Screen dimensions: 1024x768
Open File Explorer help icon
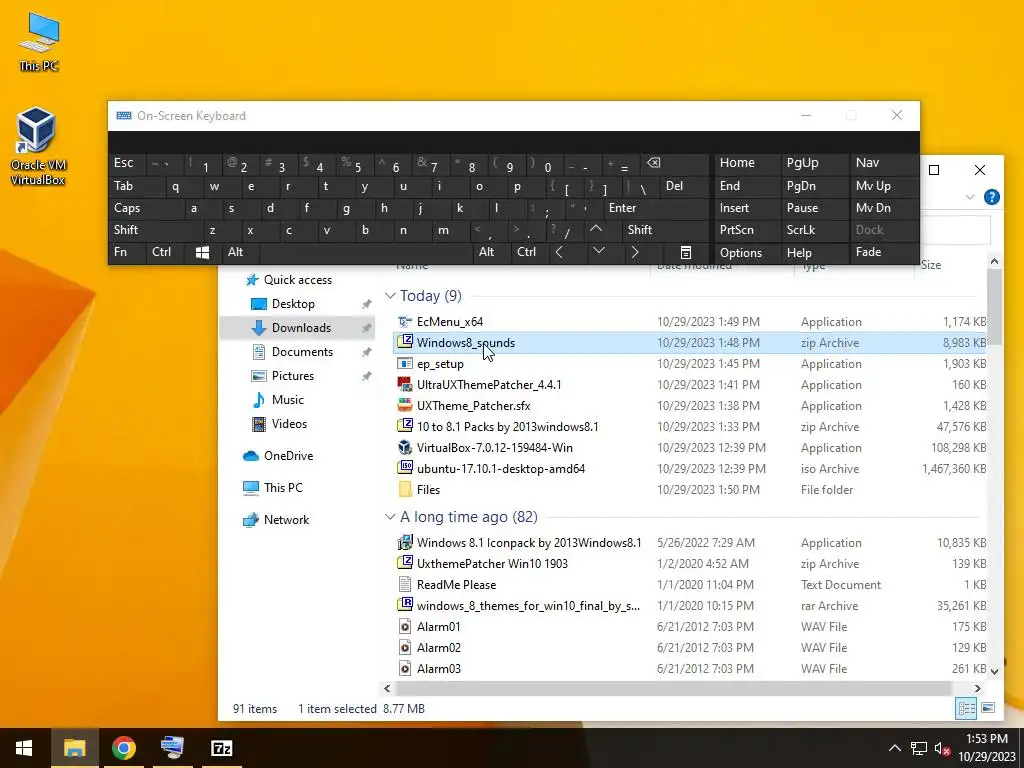point(991,197)
